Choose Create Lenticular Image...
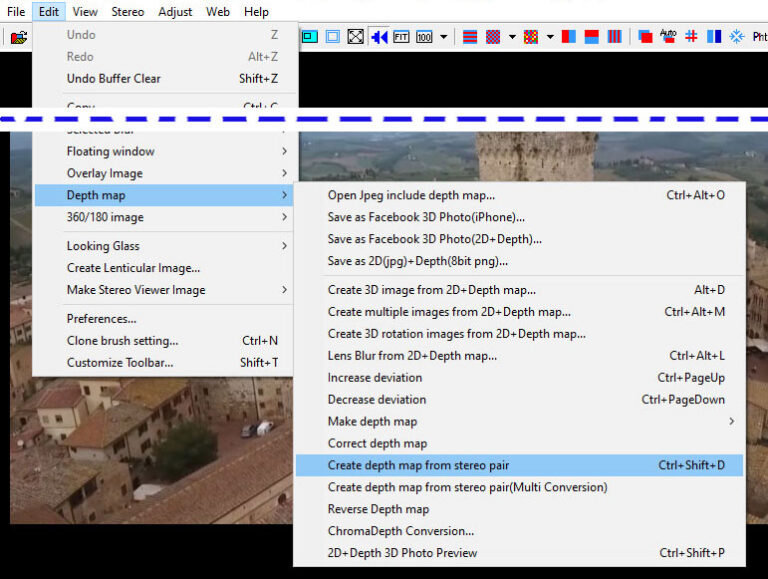The image size is (768, 579). (x=166, y=268)
